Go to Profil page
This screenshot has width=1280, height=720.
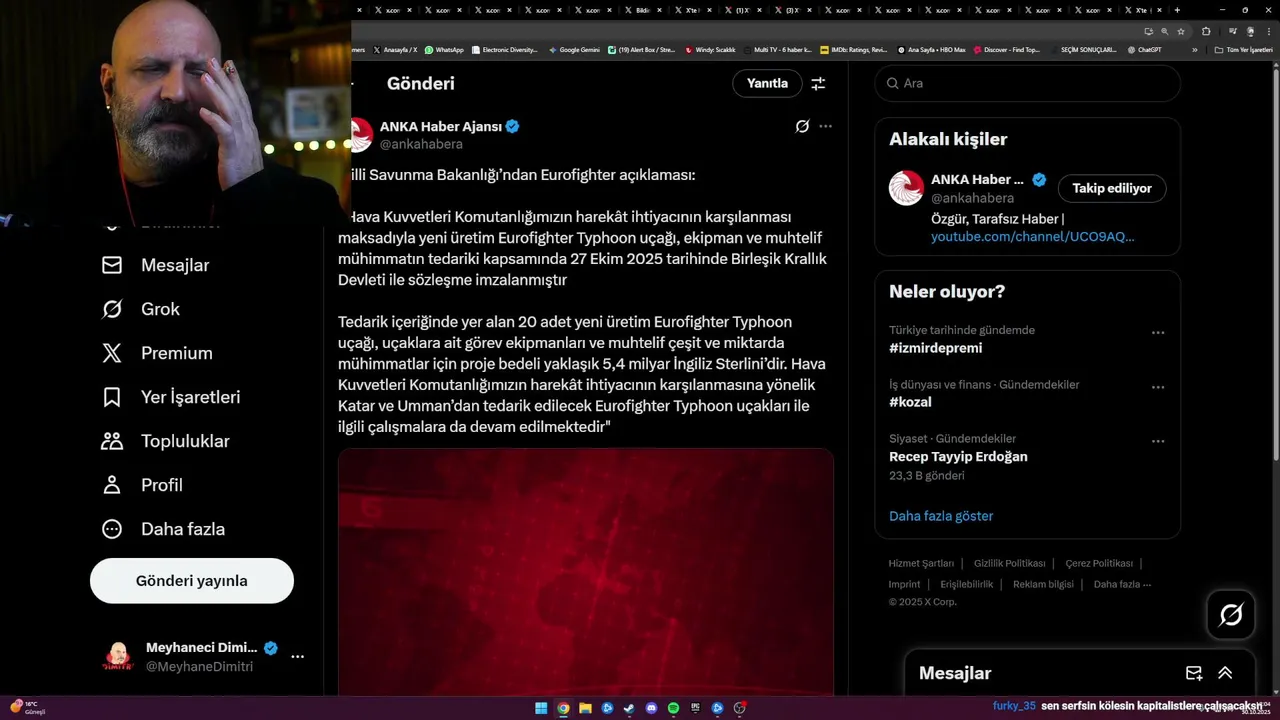[x=141, y=485]
